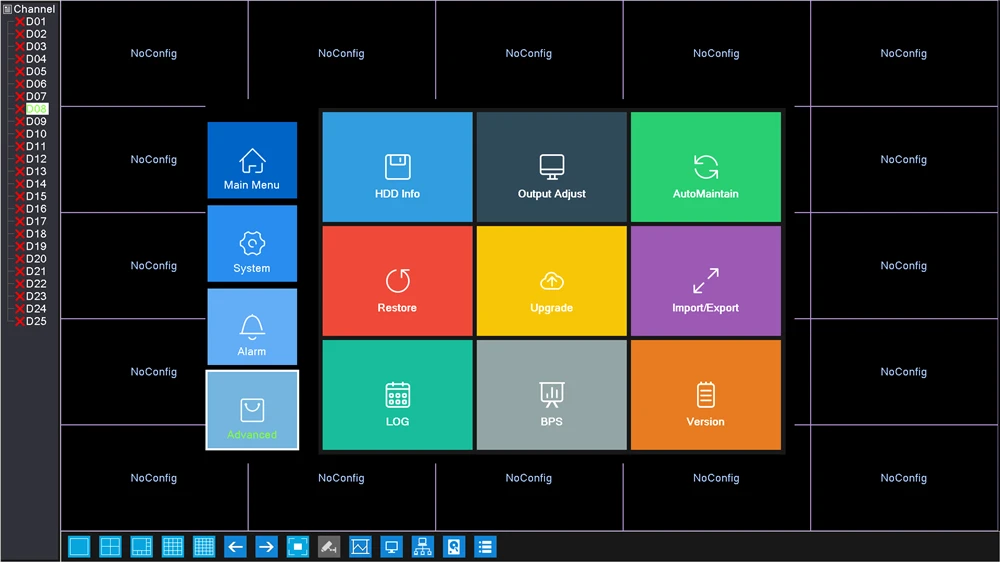This screenshot has height=562, width=1000.
Task: Open the HDD Info tile
Action: click(x=397, y=167)
